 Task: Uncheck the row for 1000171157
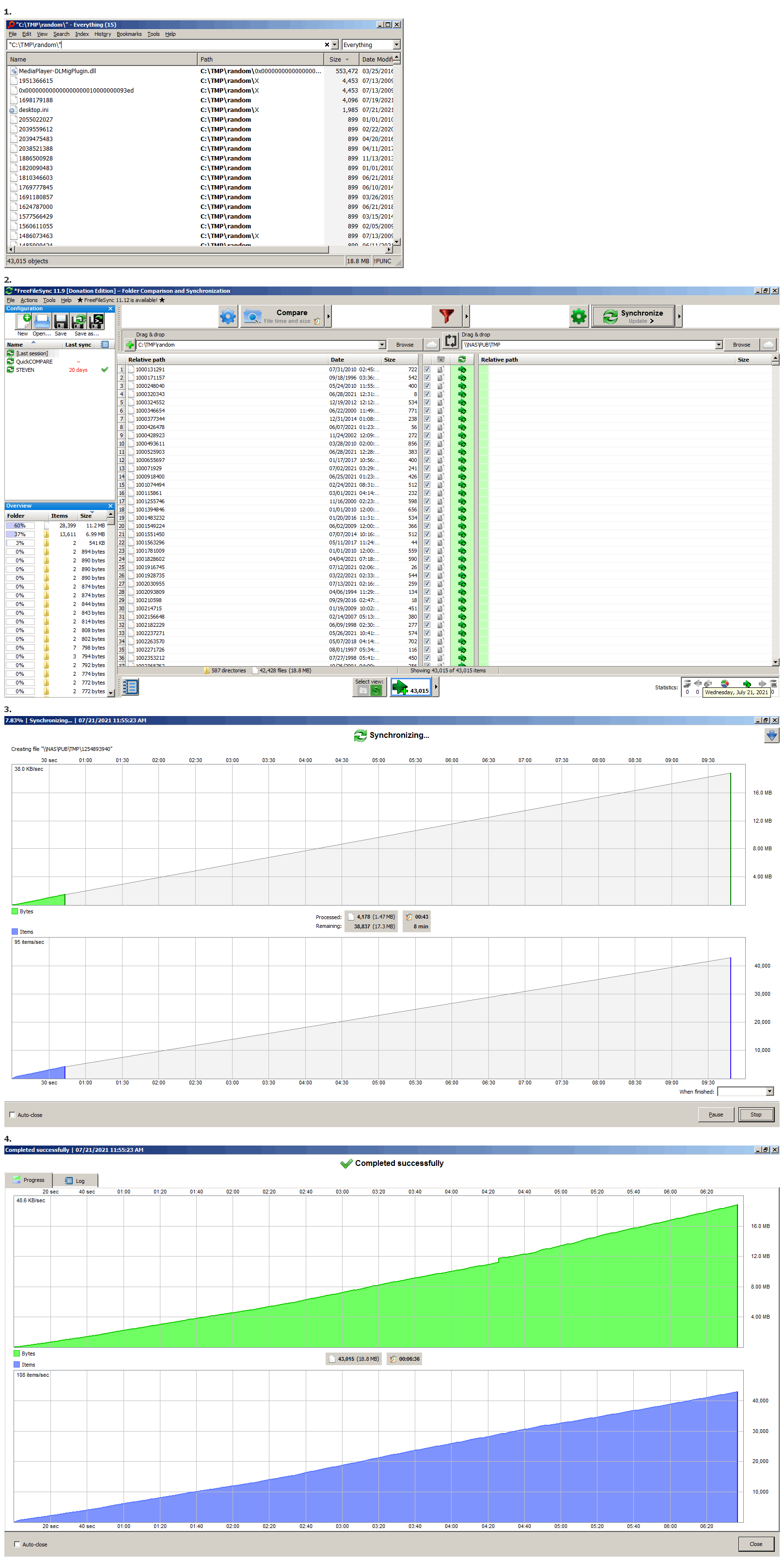[427, 378]
